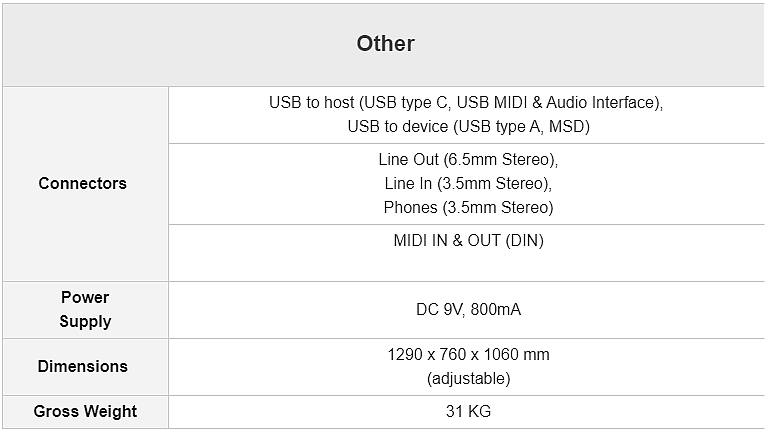Click the "31 KG" weight value
765x432 pixels.
point(468,412)
